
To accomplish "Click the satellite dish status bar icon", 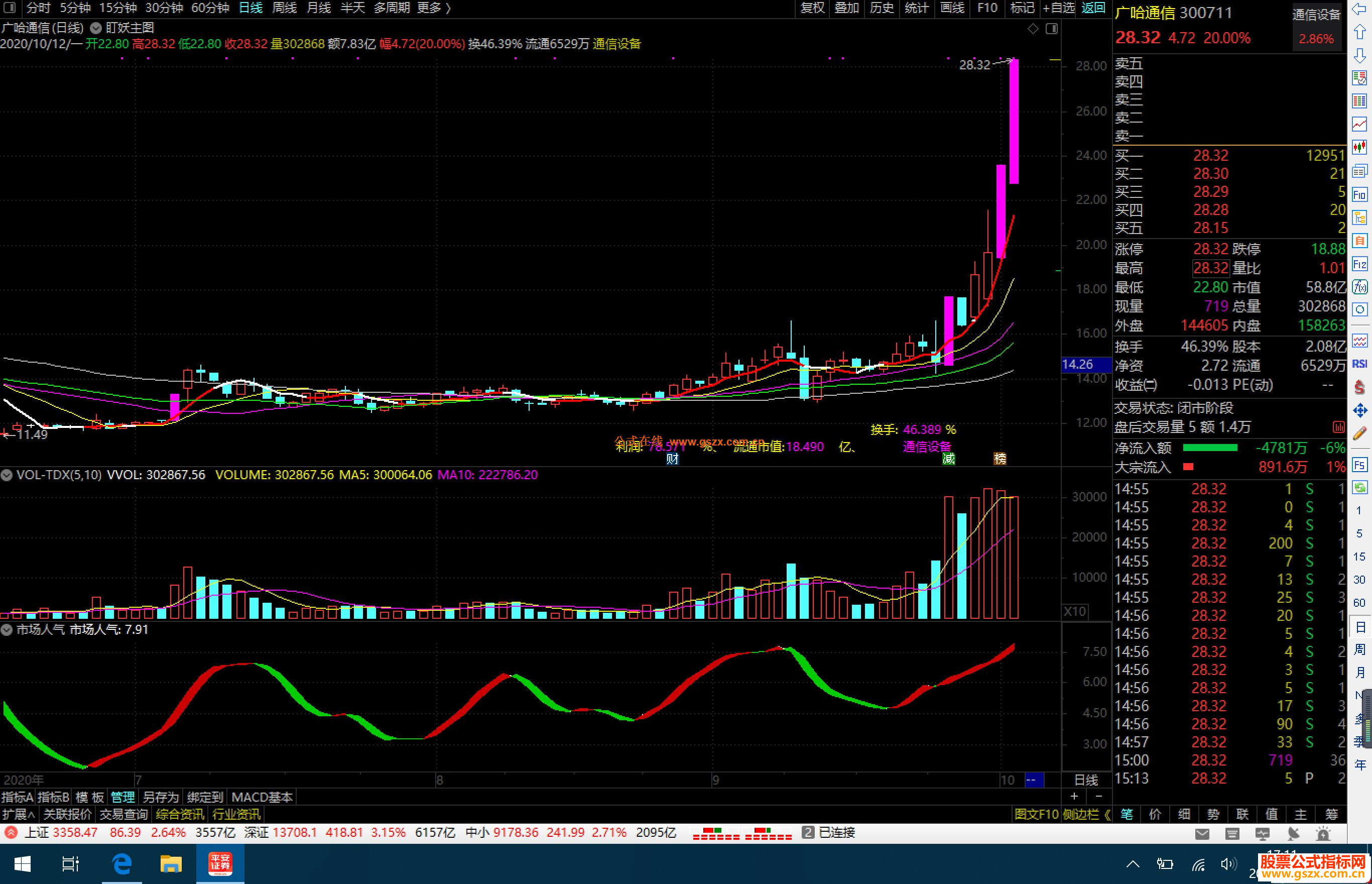I will pyautogui.click(x=1293, y=833).
